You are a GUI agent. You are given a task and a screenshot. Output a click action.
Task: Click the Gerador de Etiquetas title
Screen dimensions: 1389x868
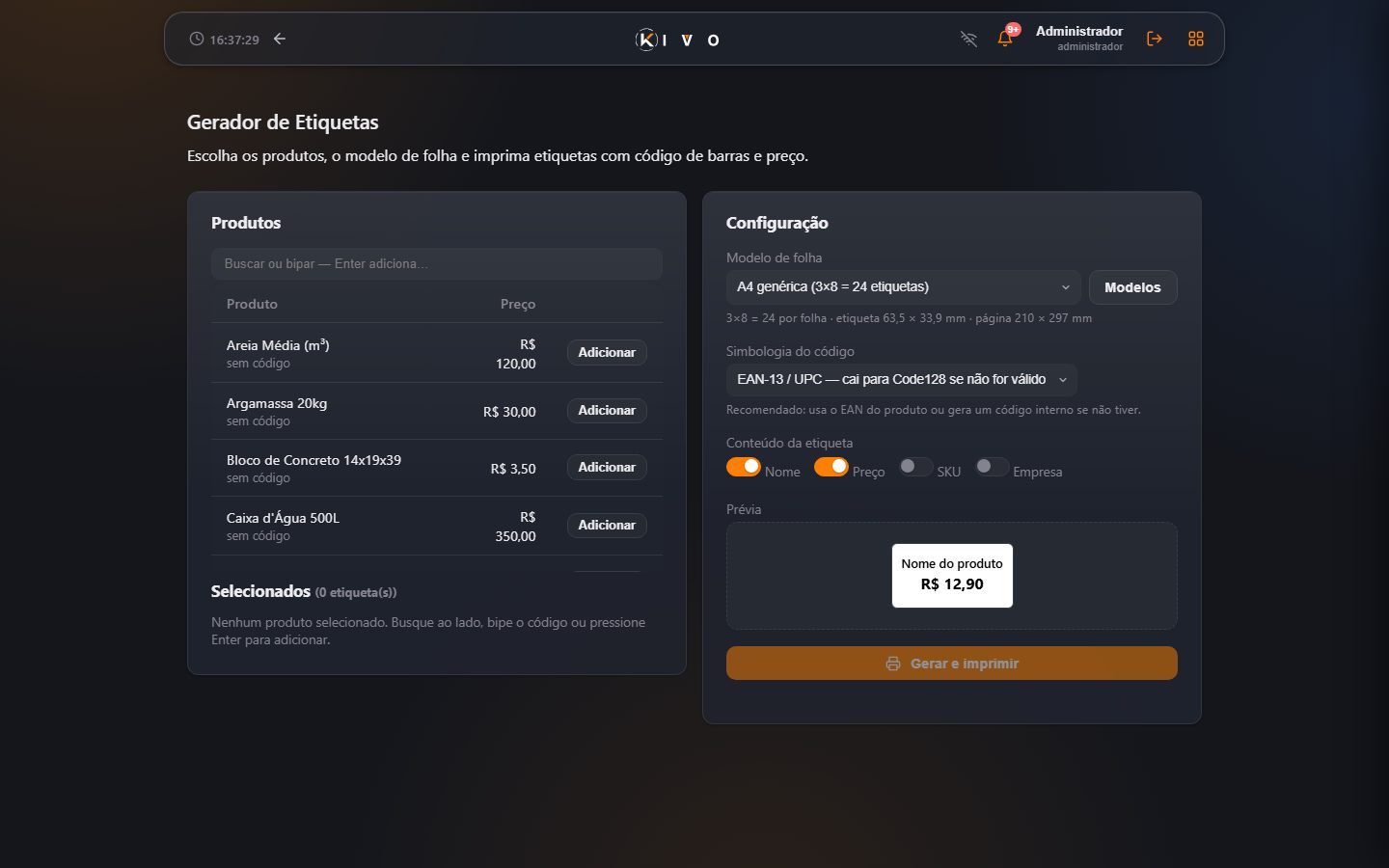[x=283, y=122]
